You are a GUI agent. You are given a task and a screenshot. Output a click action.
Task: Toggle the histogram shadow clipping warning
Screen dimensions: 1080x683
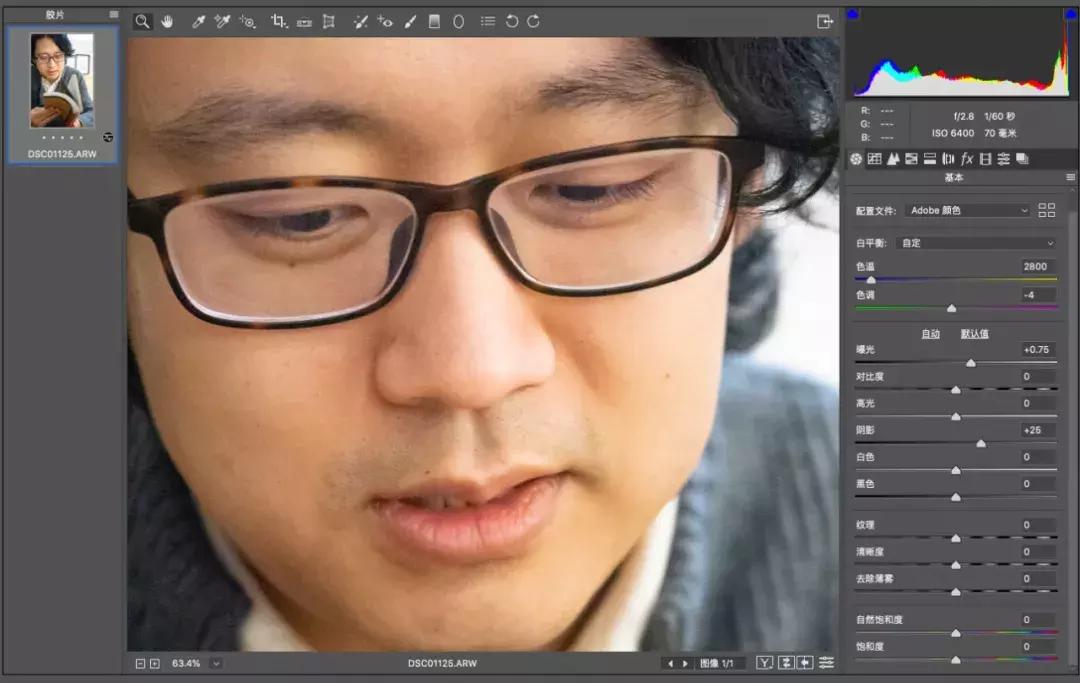click(852, 12)
